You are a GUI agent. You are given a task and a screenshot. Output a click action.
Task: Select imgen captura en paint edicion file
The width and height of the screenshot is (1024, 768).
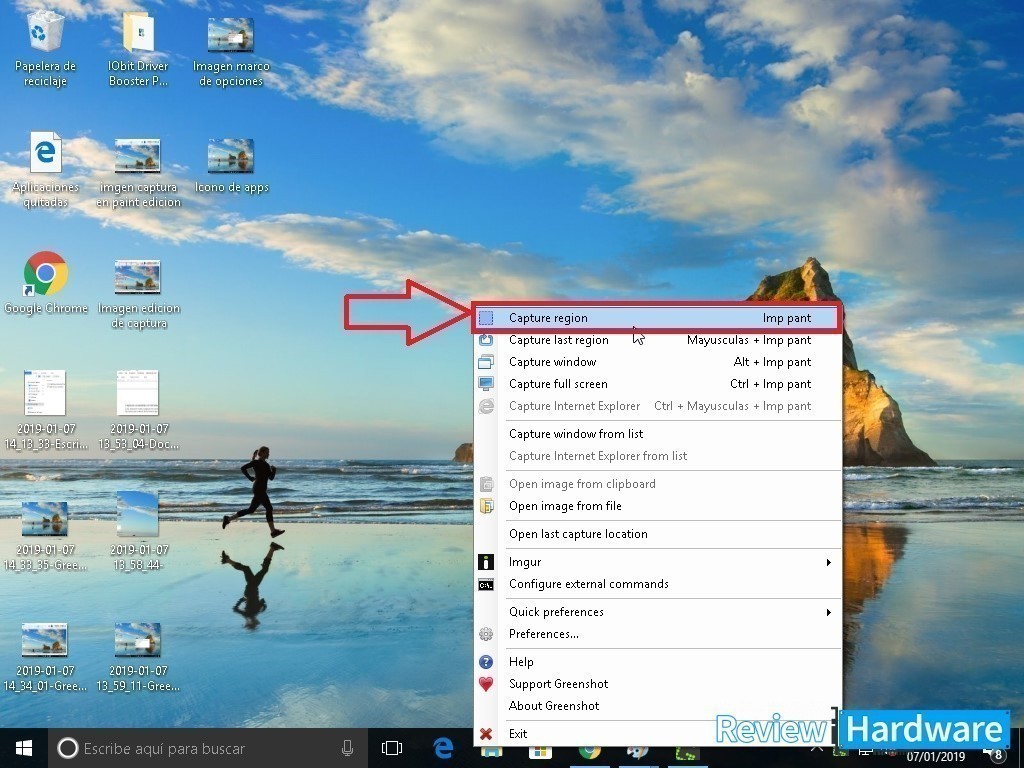tap(138, 172)
